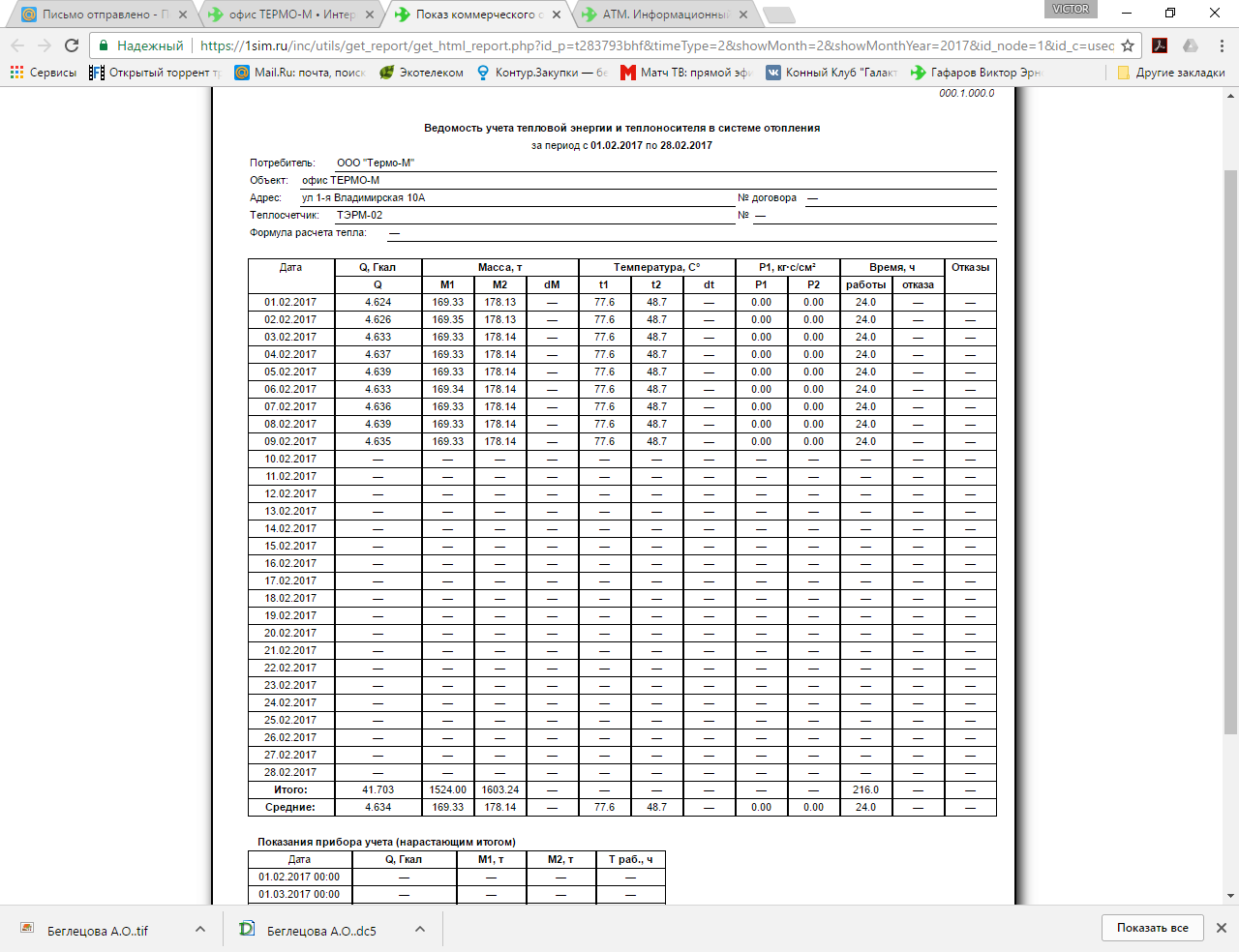Screen dimensions: 1239x952
Task: Open Mail.Ru bookmark
Action: pyautogui.click(x=300, y=73)
